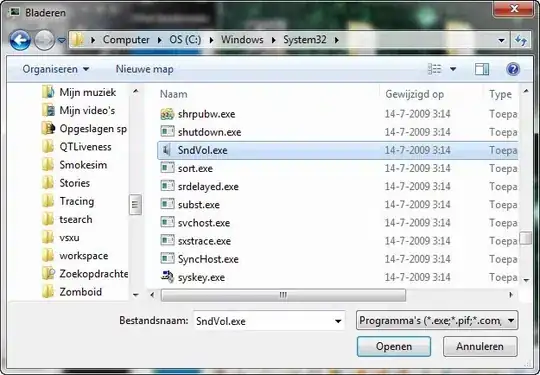This screenshot has width=540, height=375.
Task: Open the Opgeslagen sp folder
Action: (x=84, y=129)
